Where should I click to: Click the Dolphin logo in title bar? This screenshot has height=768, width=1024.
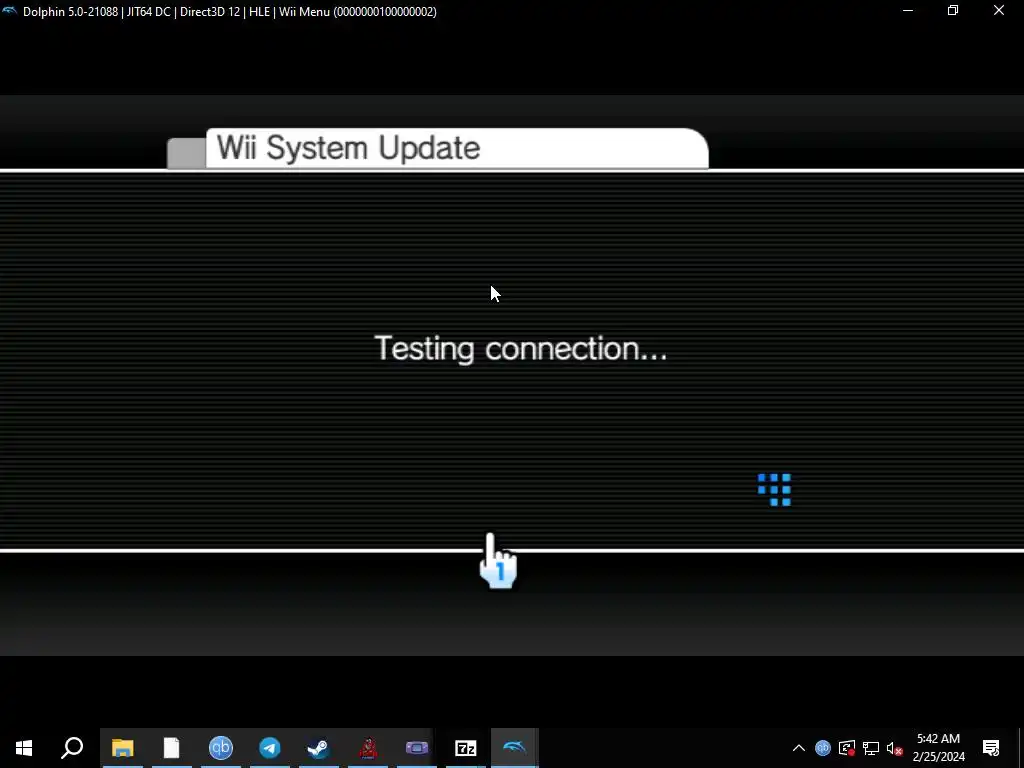9,11
